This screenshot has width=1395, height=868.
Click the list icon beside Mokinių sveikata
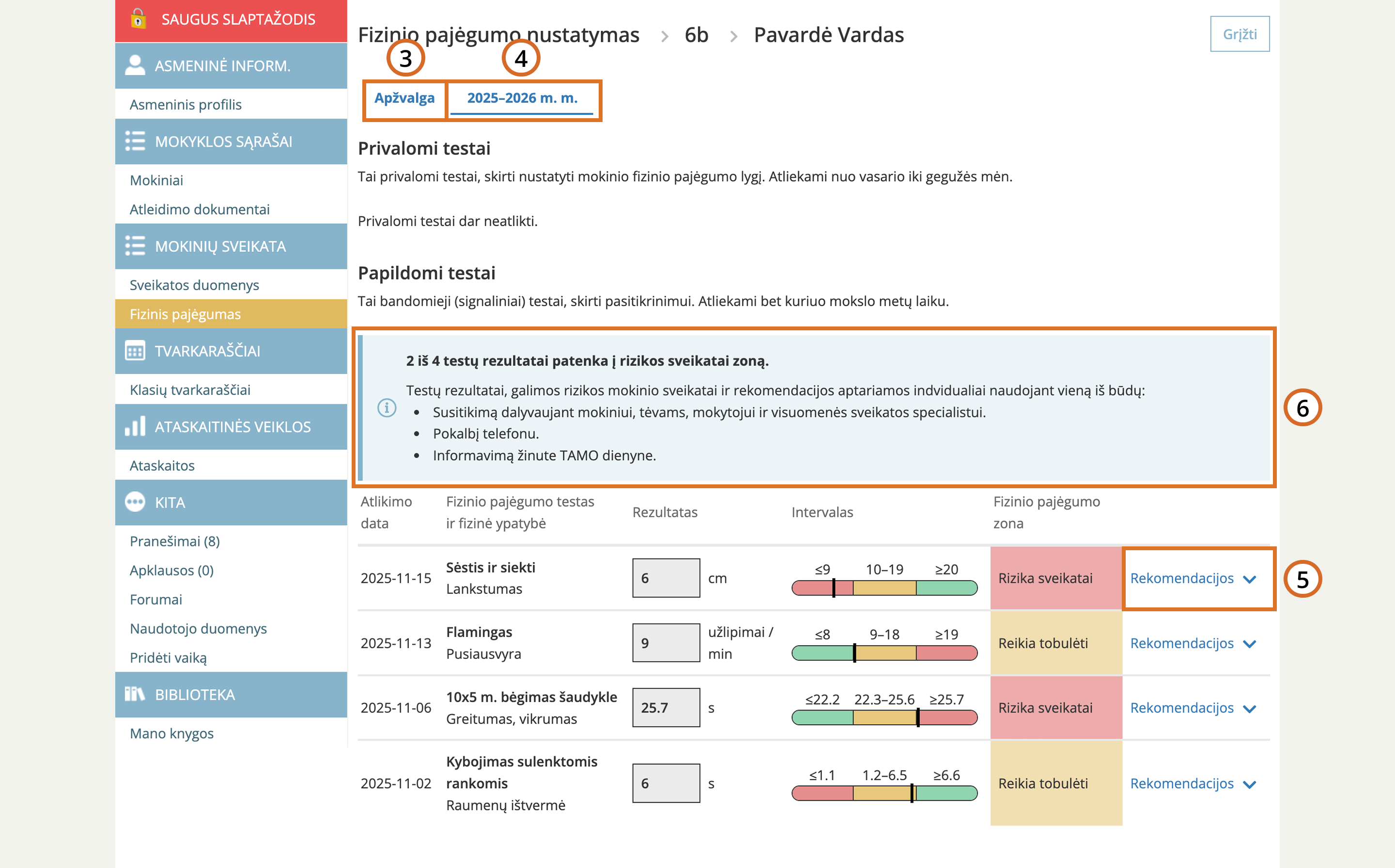(x=136, y=246)
